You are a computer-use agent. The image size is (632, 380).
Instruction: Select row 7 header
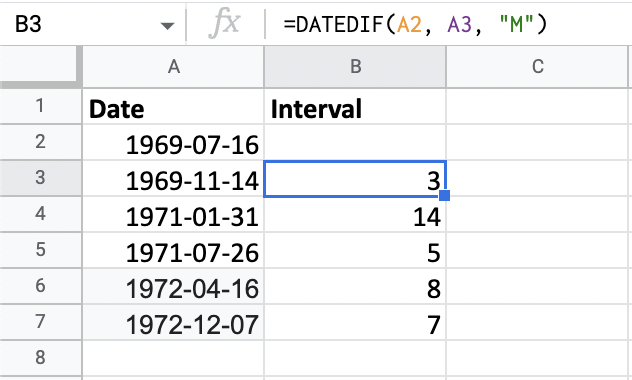tap(40, 322)
